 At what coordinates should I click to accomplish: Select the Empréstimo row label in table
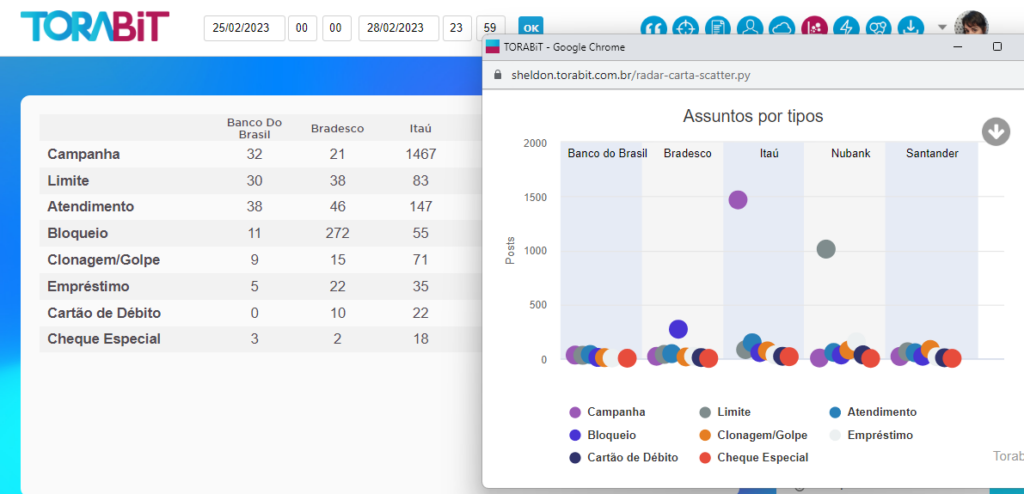point(88,287)
